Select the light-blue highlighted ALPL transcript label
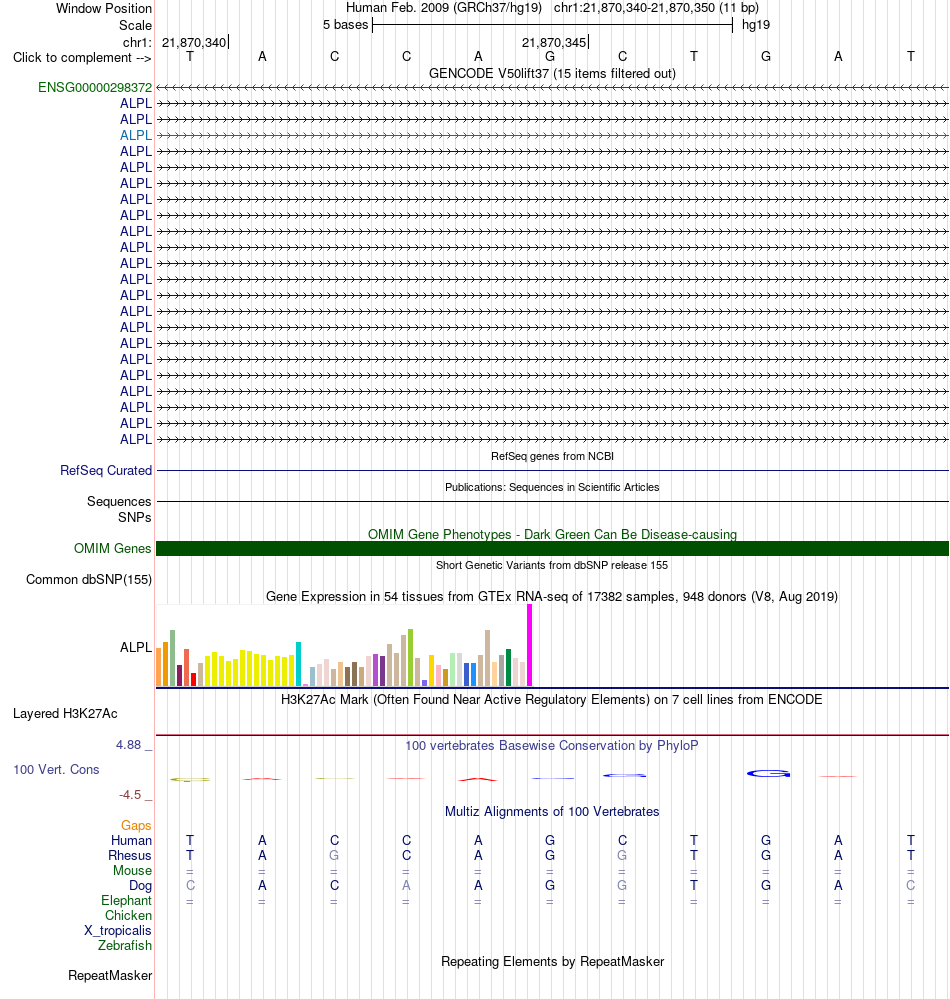 click(x=136, y=135)
